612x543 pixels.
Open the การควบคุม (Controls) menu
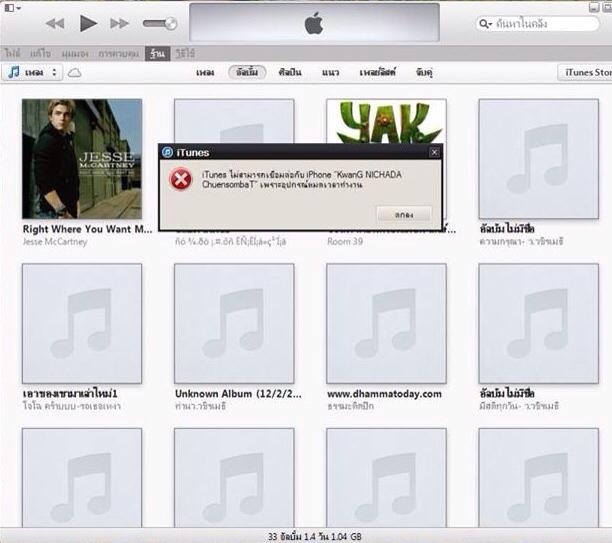point(118,53)
